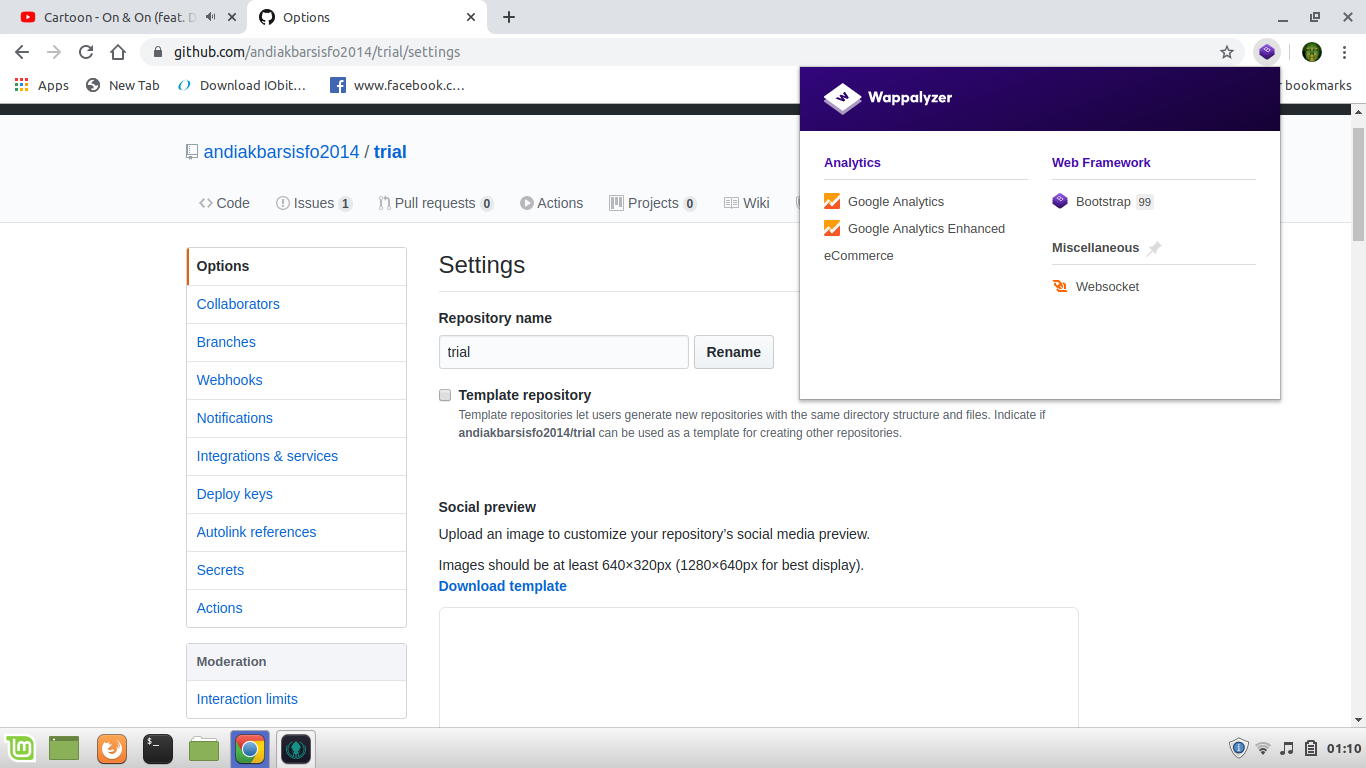The image size is (1366, 768).
Task: Click the Download template link
Action: click(503, 586)
